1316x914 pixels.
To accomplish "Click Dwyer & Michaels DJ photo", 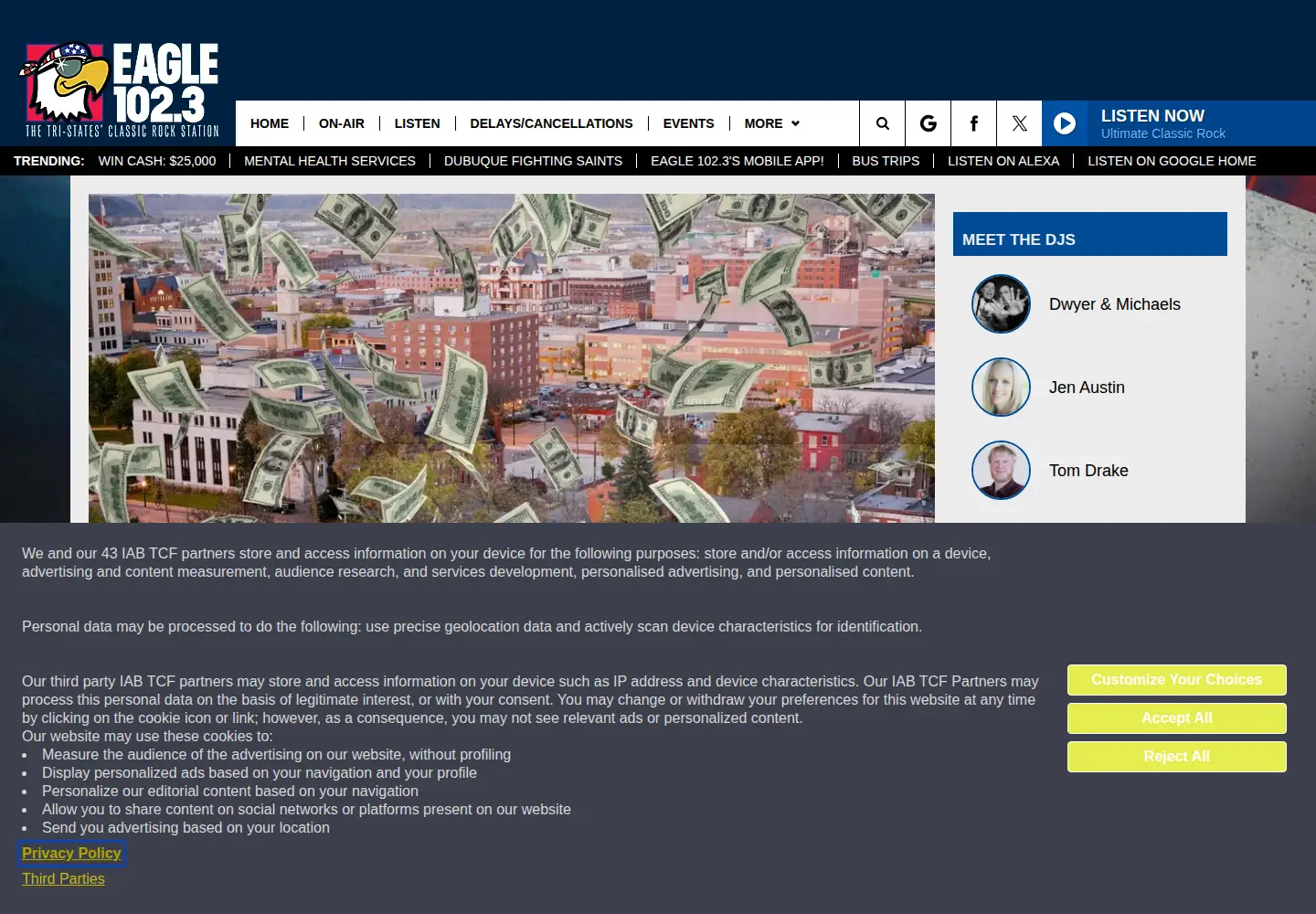I will pos(1001,304).
